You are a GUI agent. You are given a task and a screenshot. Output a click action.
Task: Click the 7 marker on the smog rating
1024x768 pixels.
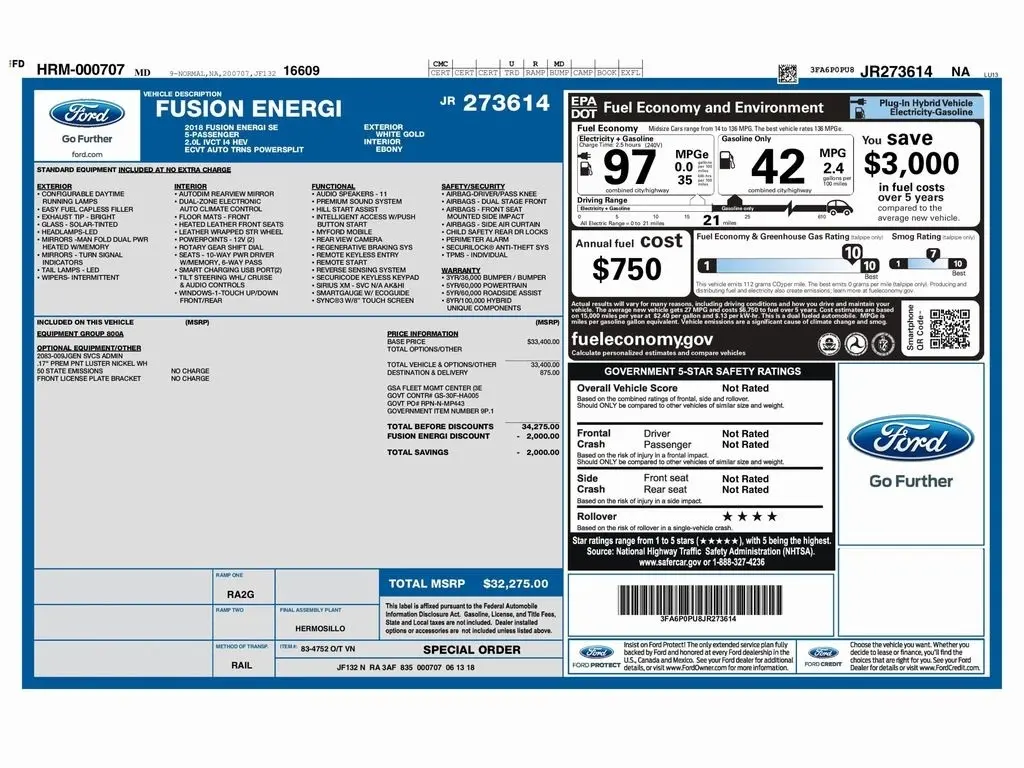[x=933, y=255]
